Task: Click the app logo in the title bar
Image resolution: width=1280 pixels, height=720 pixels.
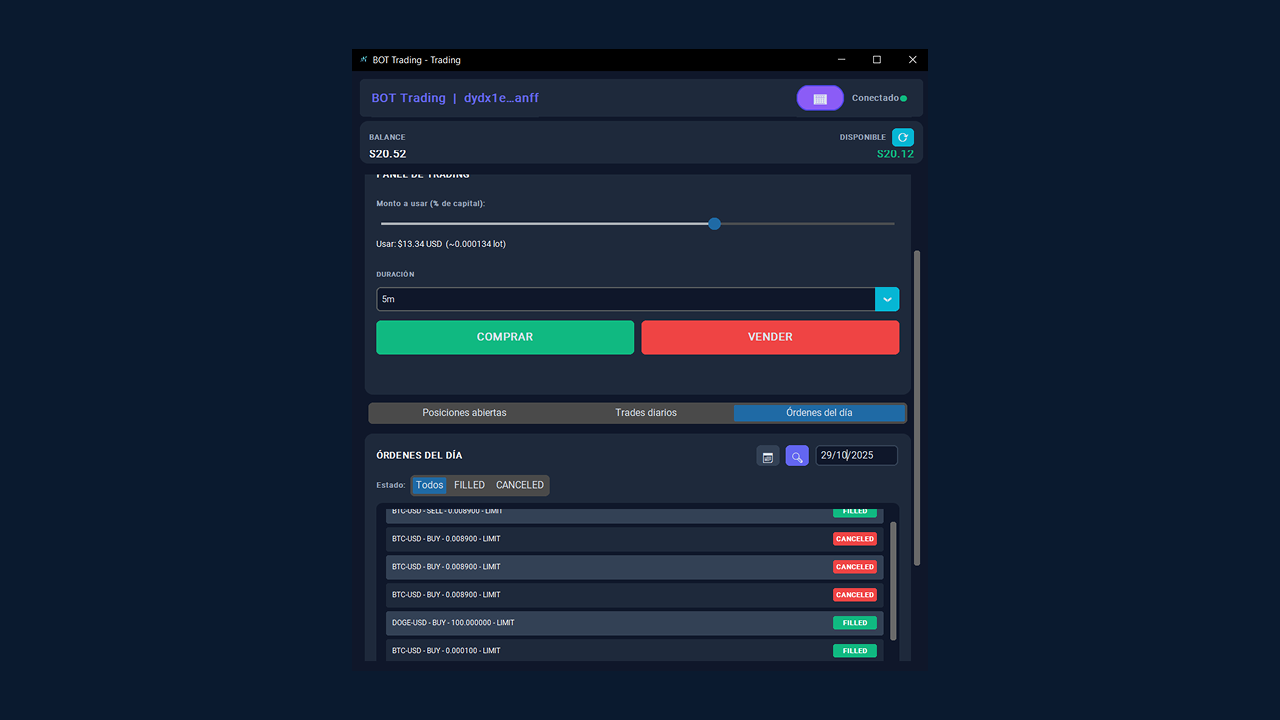Action: click(364, 60)
